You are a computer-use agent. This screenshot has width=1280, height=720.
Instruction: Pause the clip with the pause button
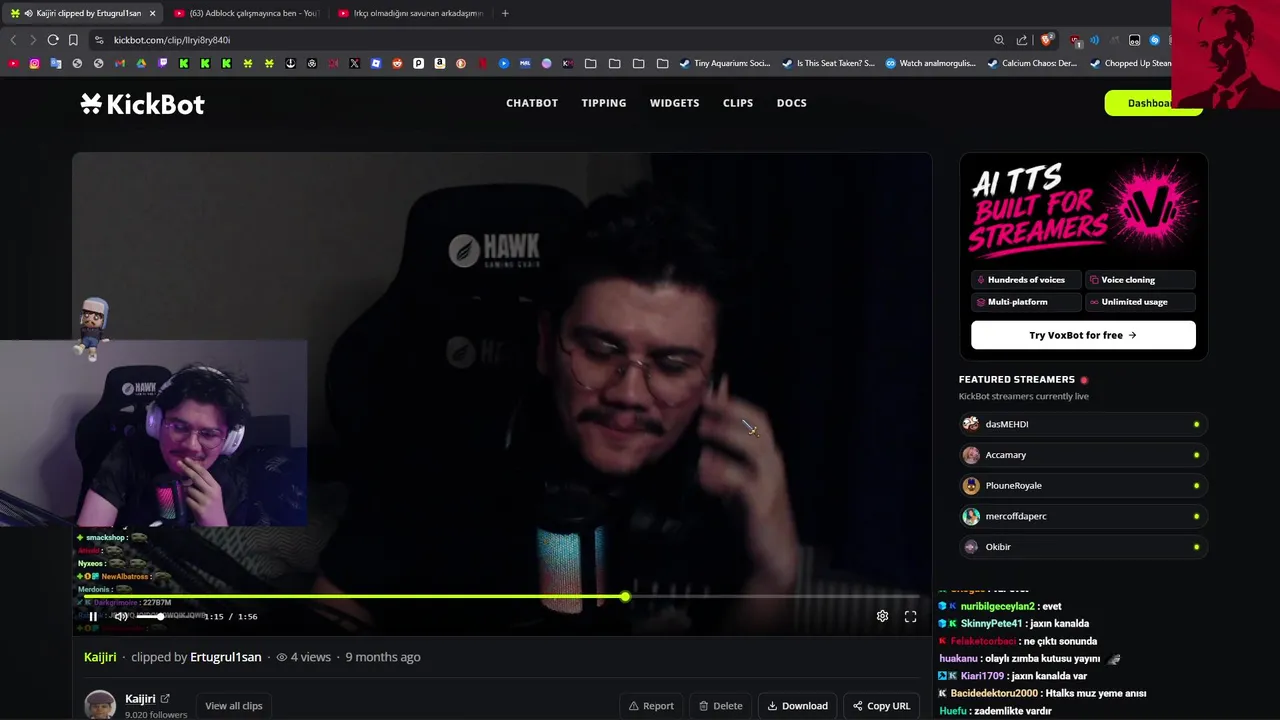coord(93,616)
